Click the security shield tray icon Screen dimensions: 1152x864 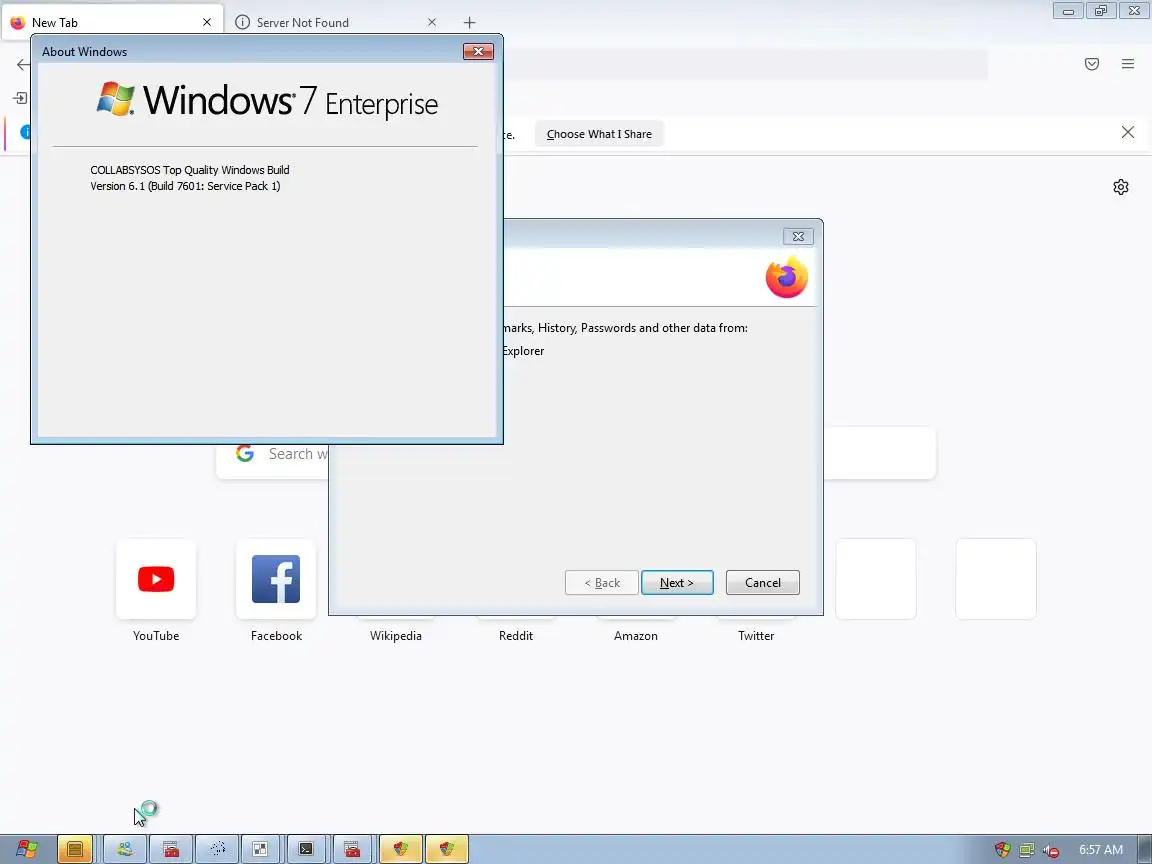coord(1002,850)
